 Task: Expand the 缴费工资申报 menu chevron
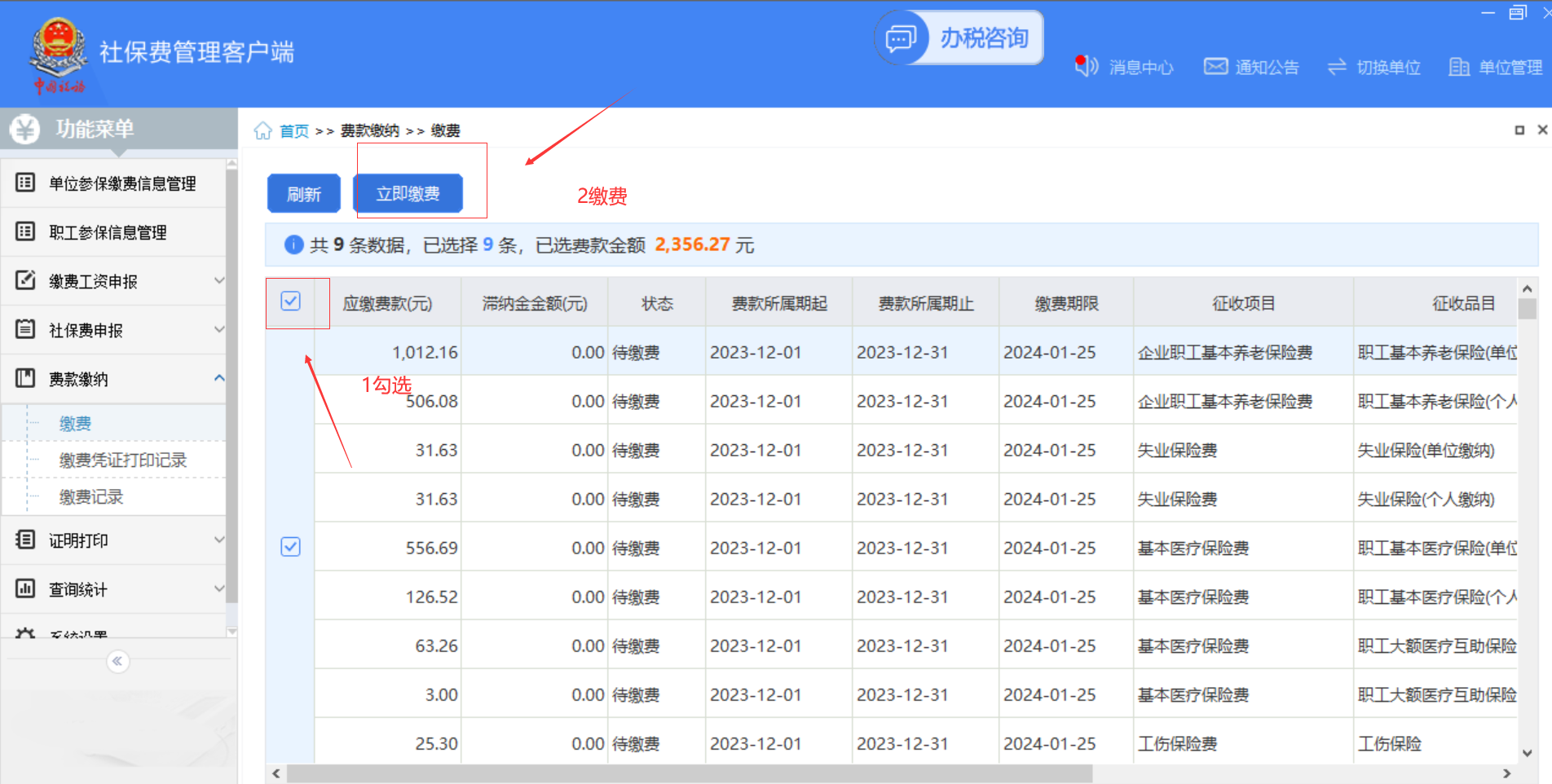[x=218, y=280]
